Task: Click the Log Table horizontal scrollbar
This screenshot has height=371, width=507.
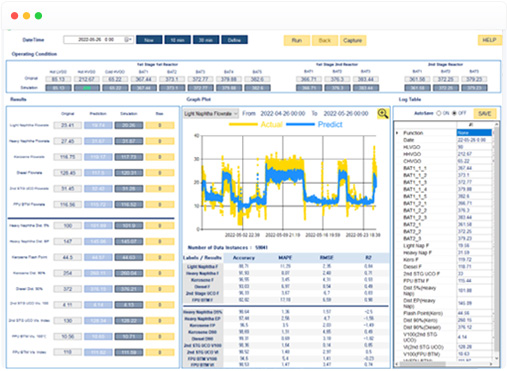Action: [423, 364]
